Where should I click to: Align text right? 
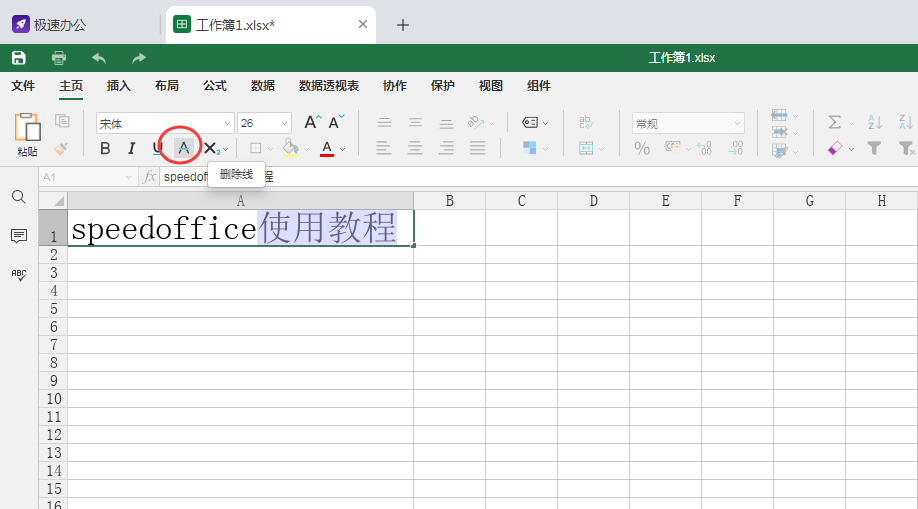tap(446, 148)
